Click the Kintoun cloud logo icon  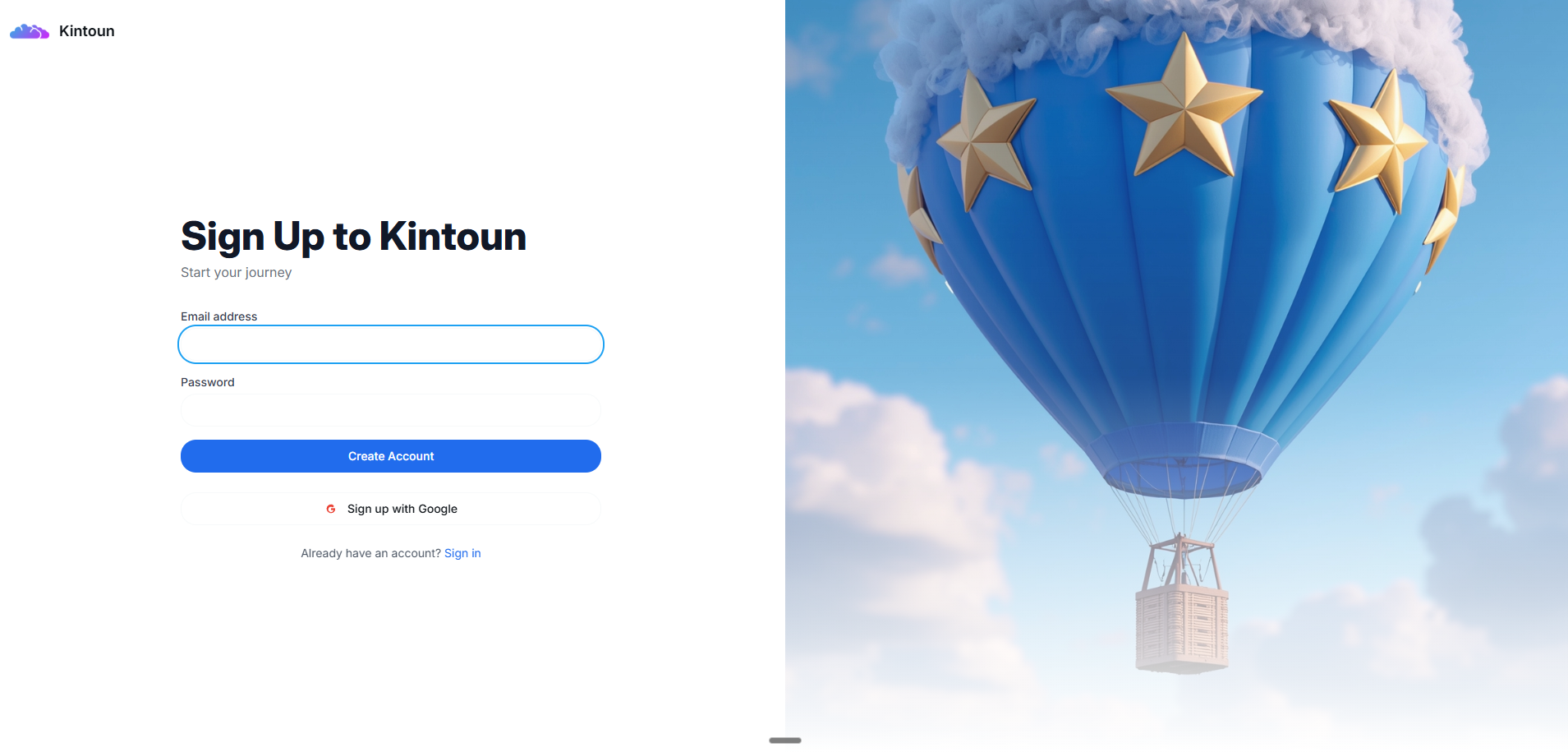30,31
